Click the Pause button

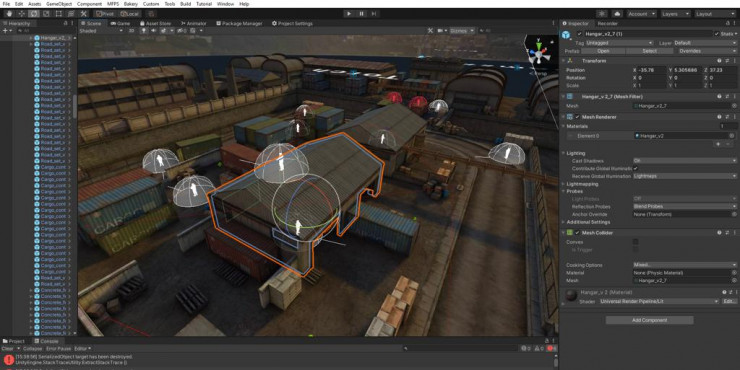click(362, 14)
